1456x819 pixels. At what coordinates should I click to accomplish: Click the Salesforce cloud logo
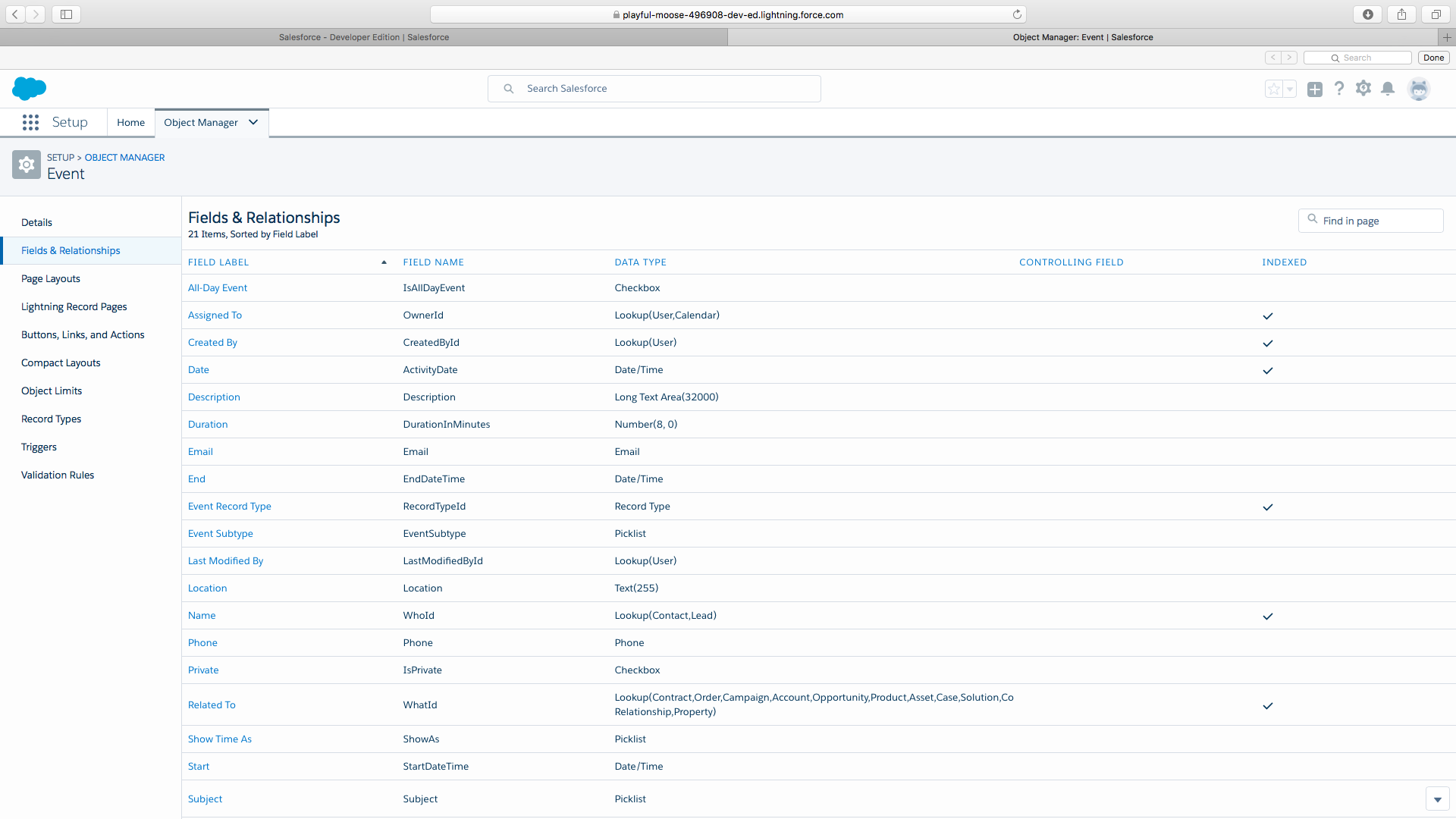click(x=29, y=89)
